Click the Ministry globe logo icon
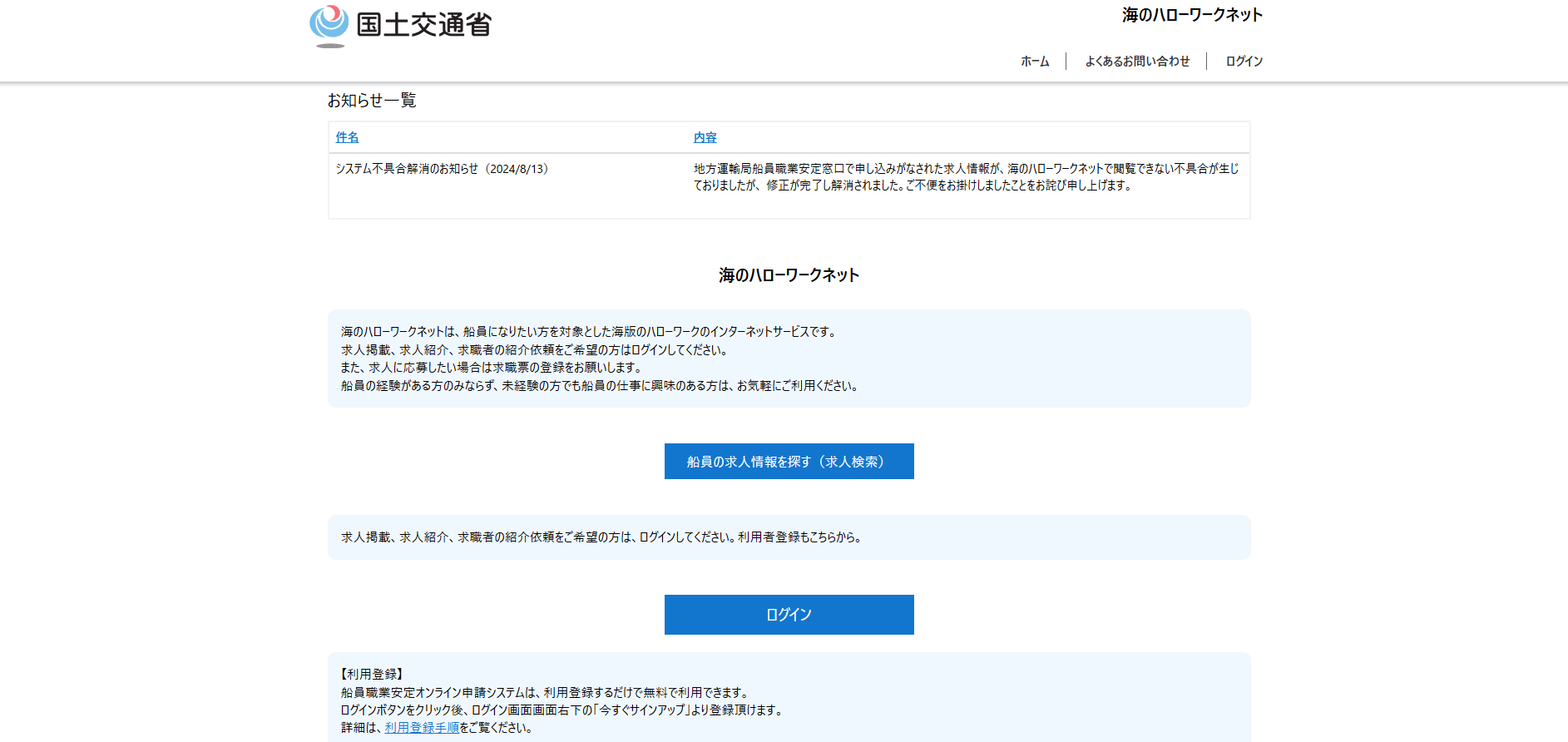This screenshot has height=742, width=1568. pos(329,24)
